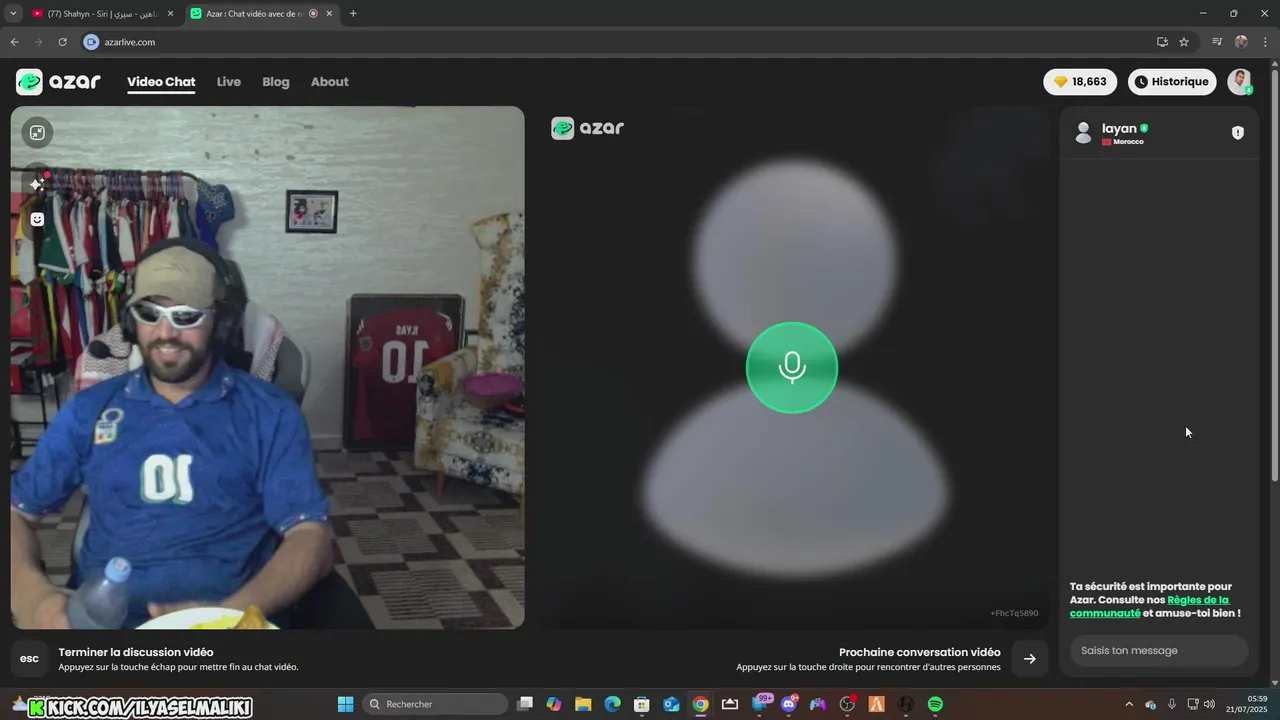
Task: Open the sparkle effects icon
Action: [37, 184]
